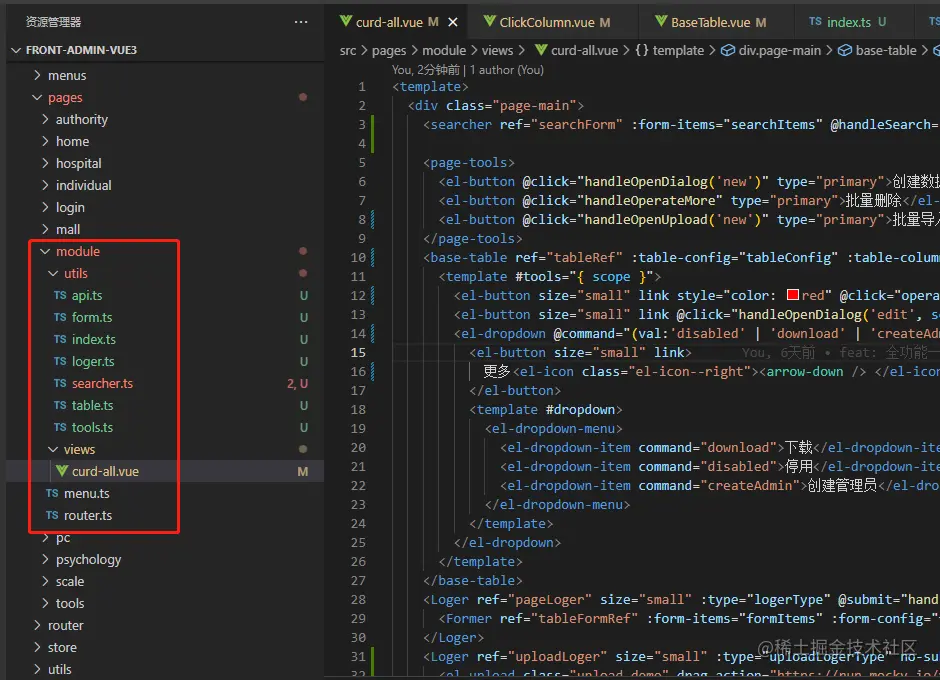Click the searchForm ref value on line 3
The width and height of the screenshot is (940, 680).
(x=577, y=124)
